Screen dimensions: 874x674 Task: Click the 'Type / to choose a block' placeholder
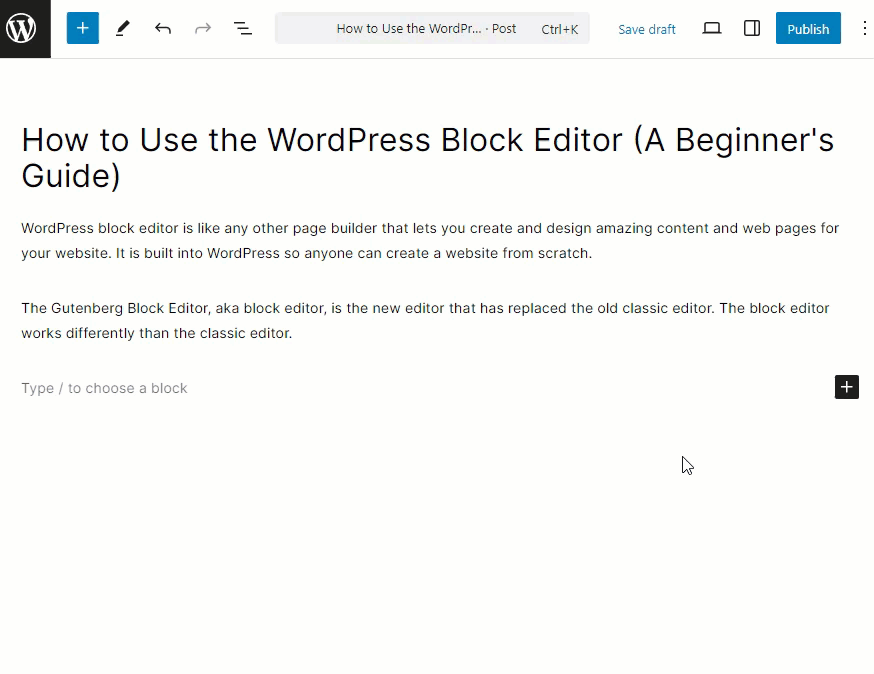pos(104,388)
